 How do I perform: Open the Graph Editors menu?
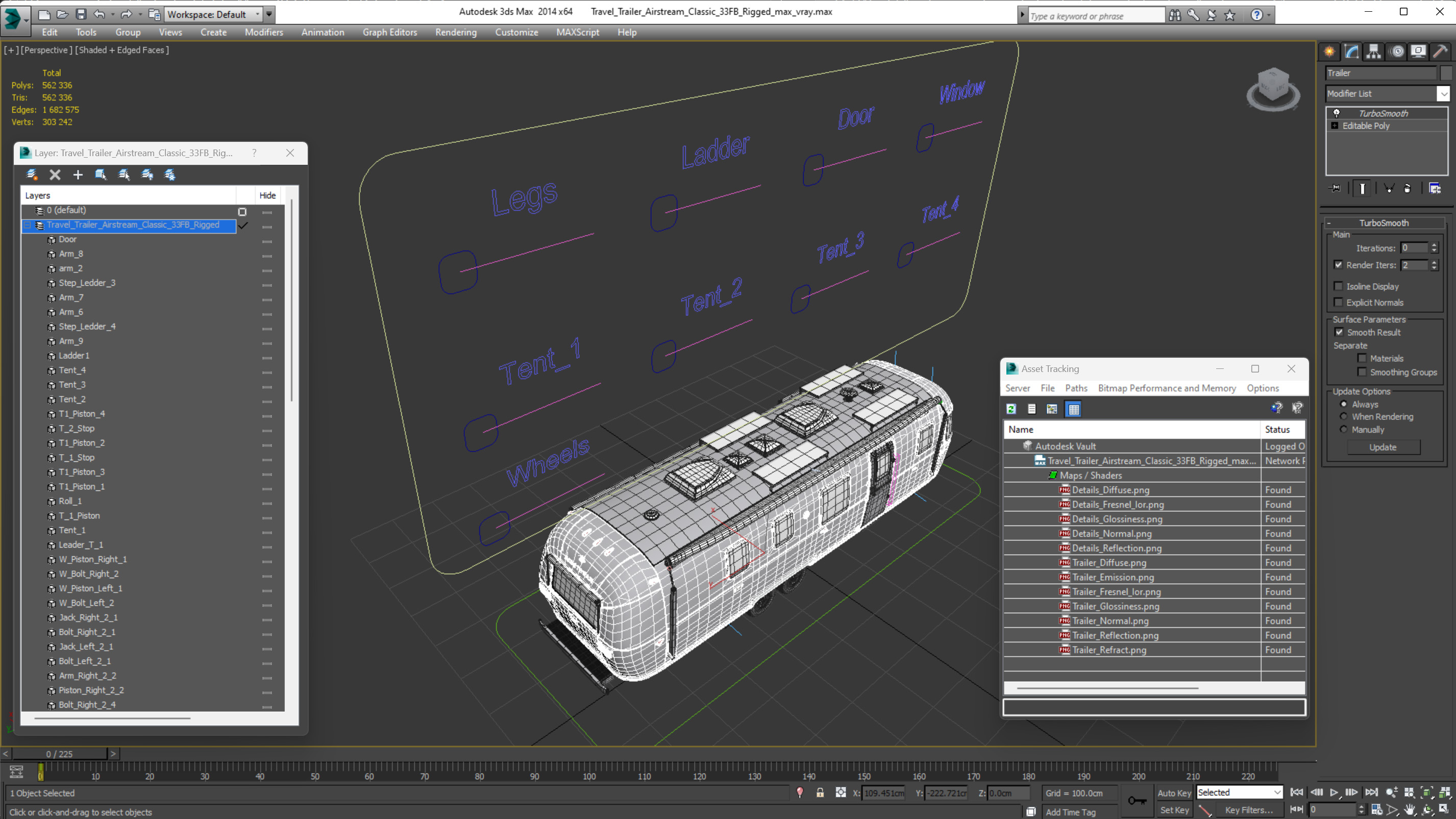[x=389, y=32]
